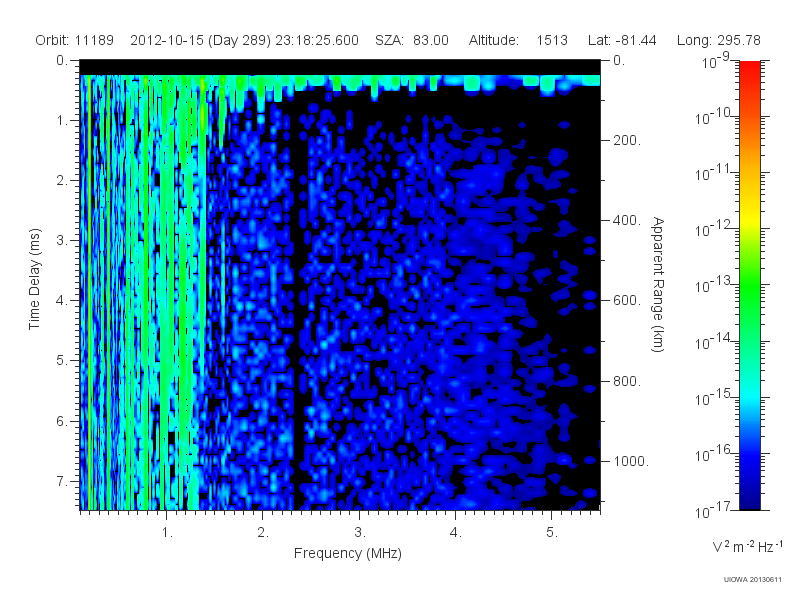Click the 'Altitude: 1513' header value
Screen dimensions: 800x600
click(x=518, y=40)
